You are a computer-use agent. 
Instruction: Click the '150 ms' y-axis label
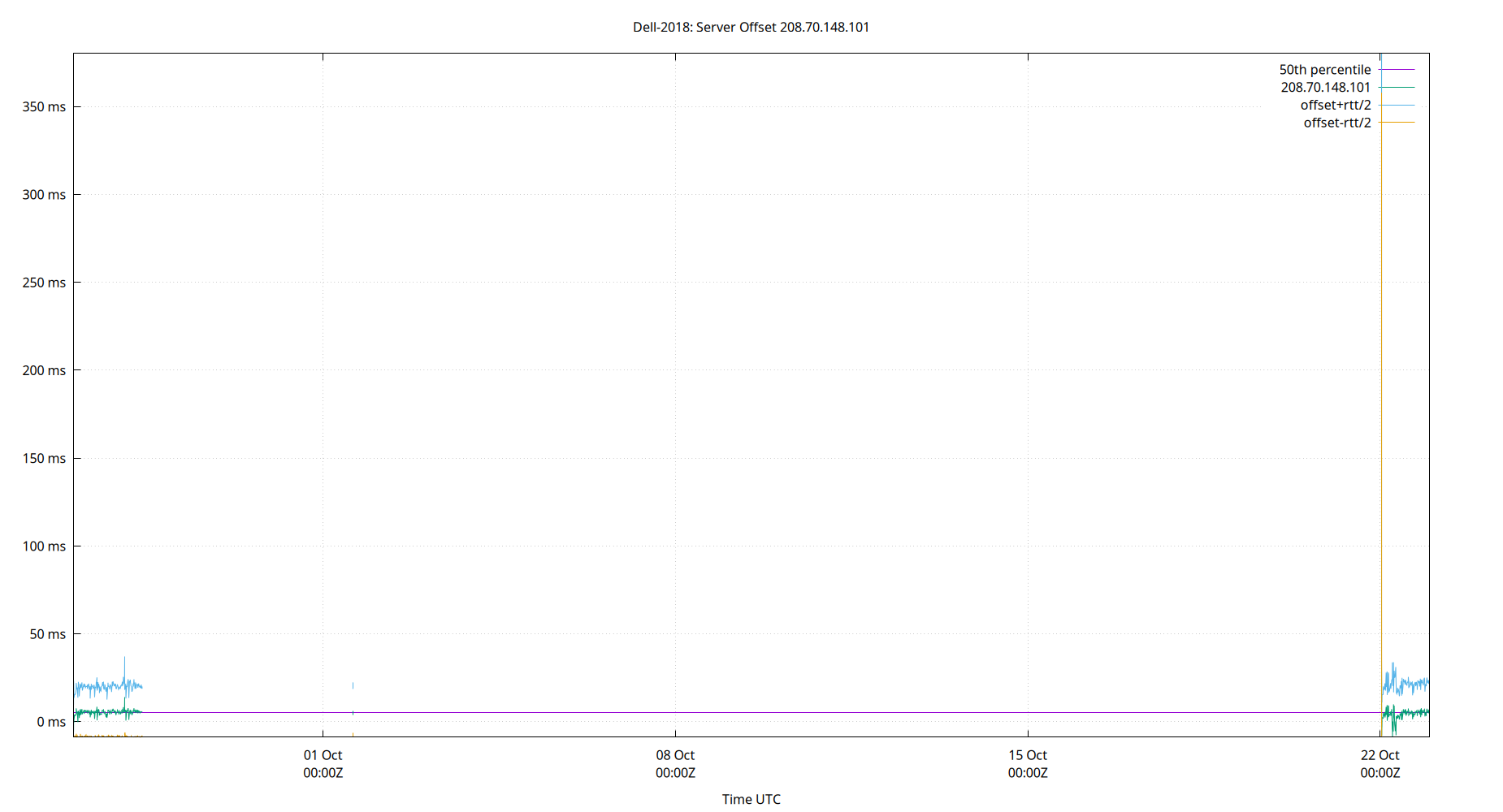pos(44,458)
